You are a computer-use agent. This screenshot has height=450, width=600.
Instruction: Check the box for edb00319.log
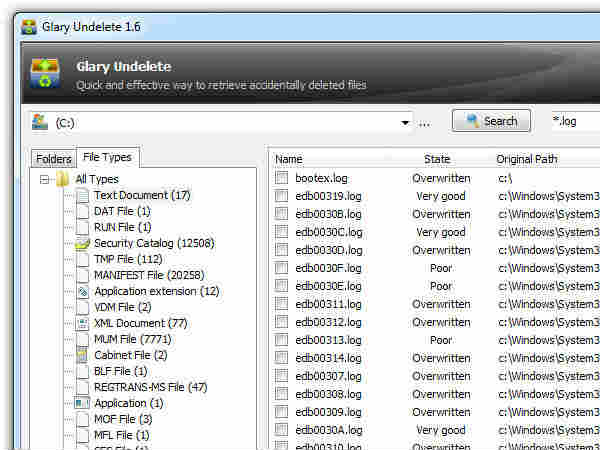[282, 196]
